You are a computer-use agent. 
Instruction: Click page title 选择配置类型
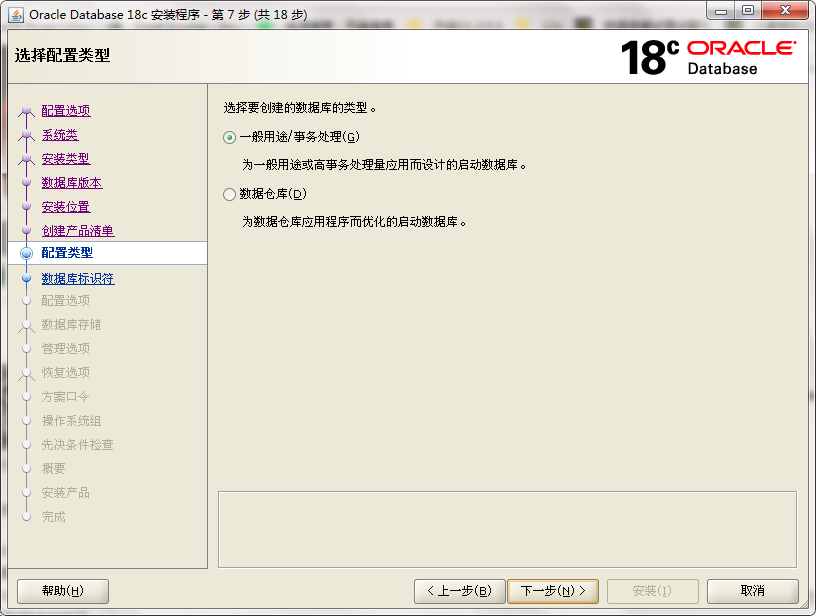click(62, 56)
